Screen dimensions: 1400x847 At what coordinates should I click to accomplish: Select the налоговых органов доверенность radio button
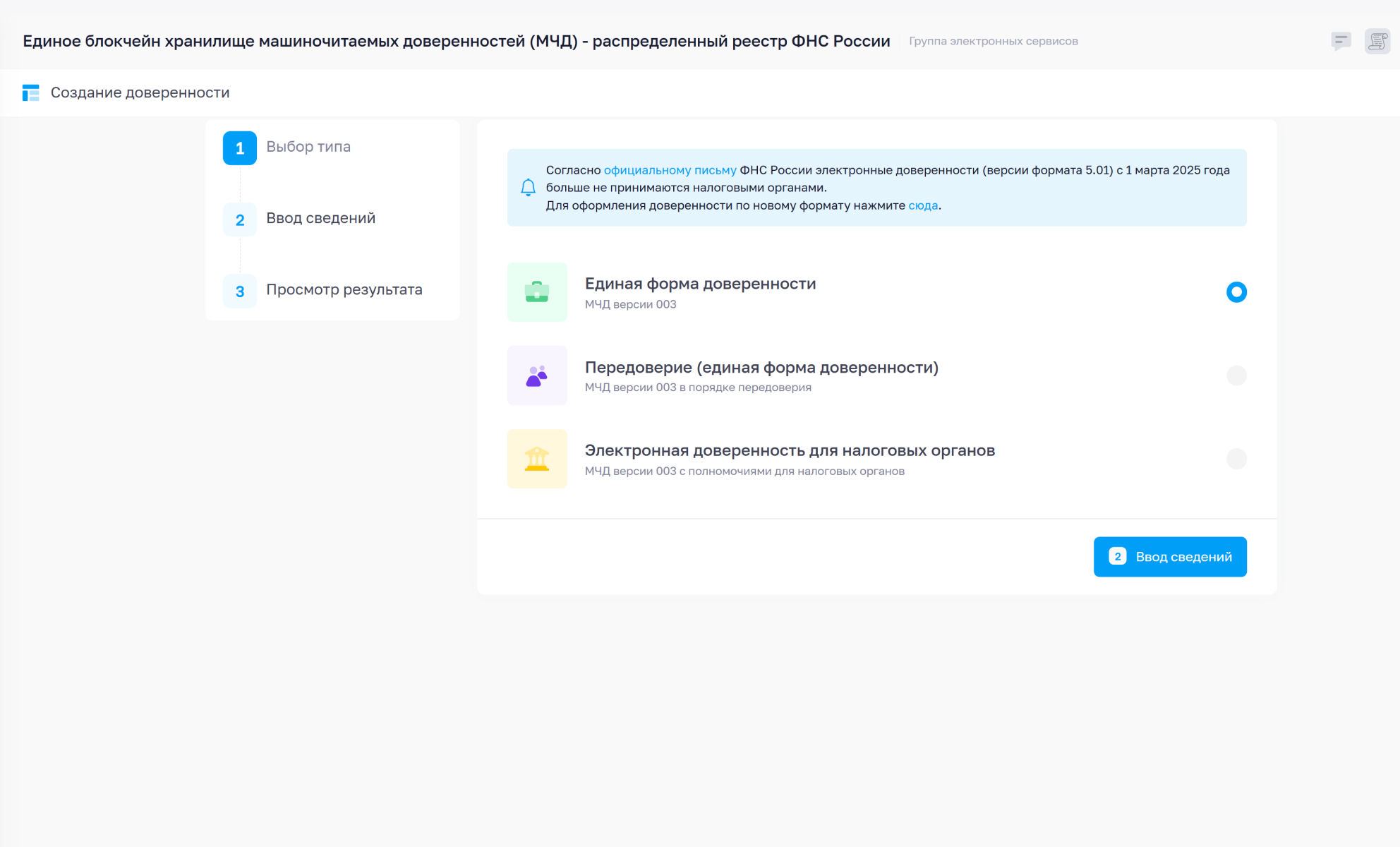(x=1236, y=459)
